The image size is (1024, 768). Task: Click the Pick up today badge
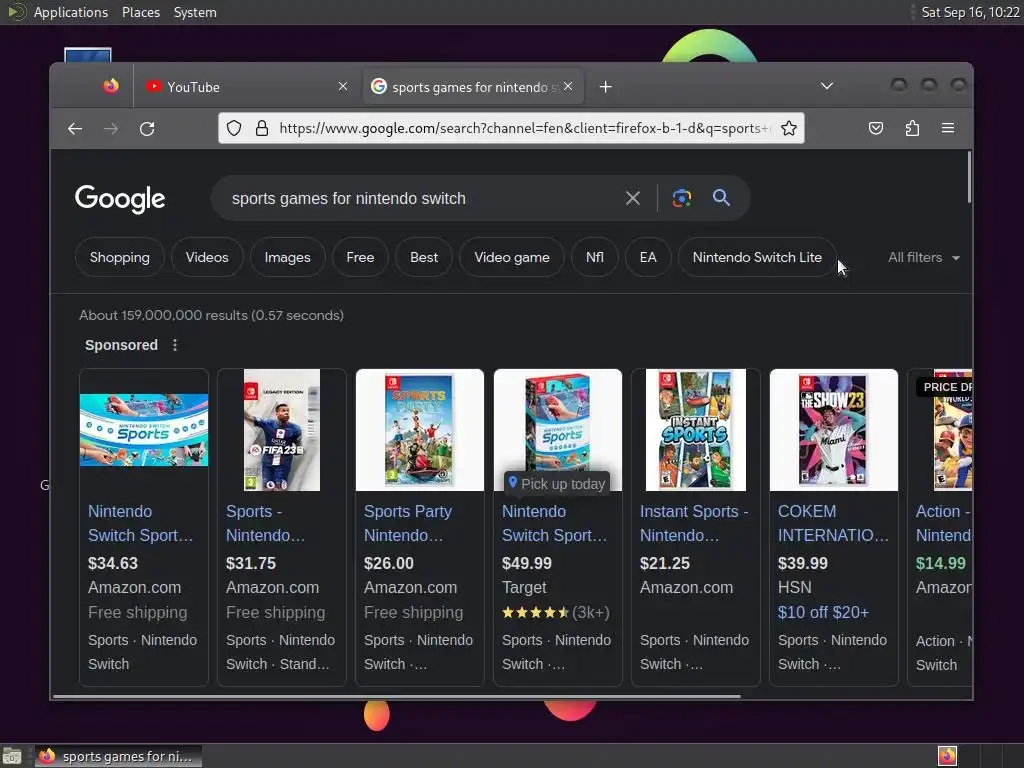click(x=557, y=483)
